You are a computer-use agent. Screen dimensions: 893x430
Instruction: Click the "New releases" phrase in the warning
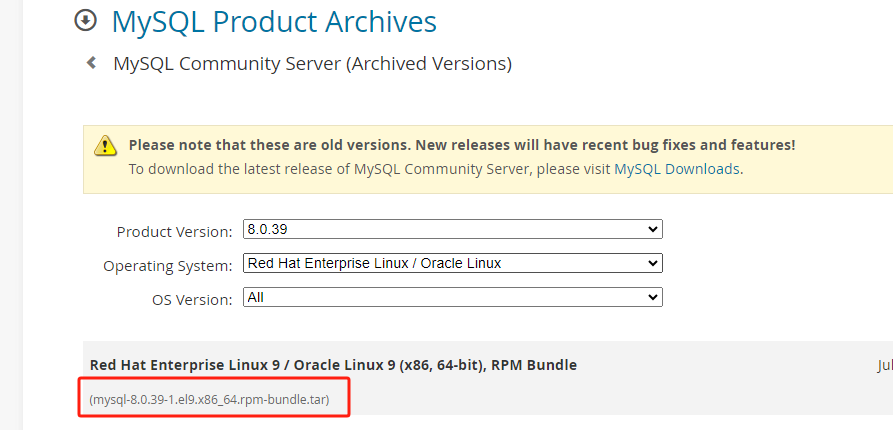(x=463, y=145)
